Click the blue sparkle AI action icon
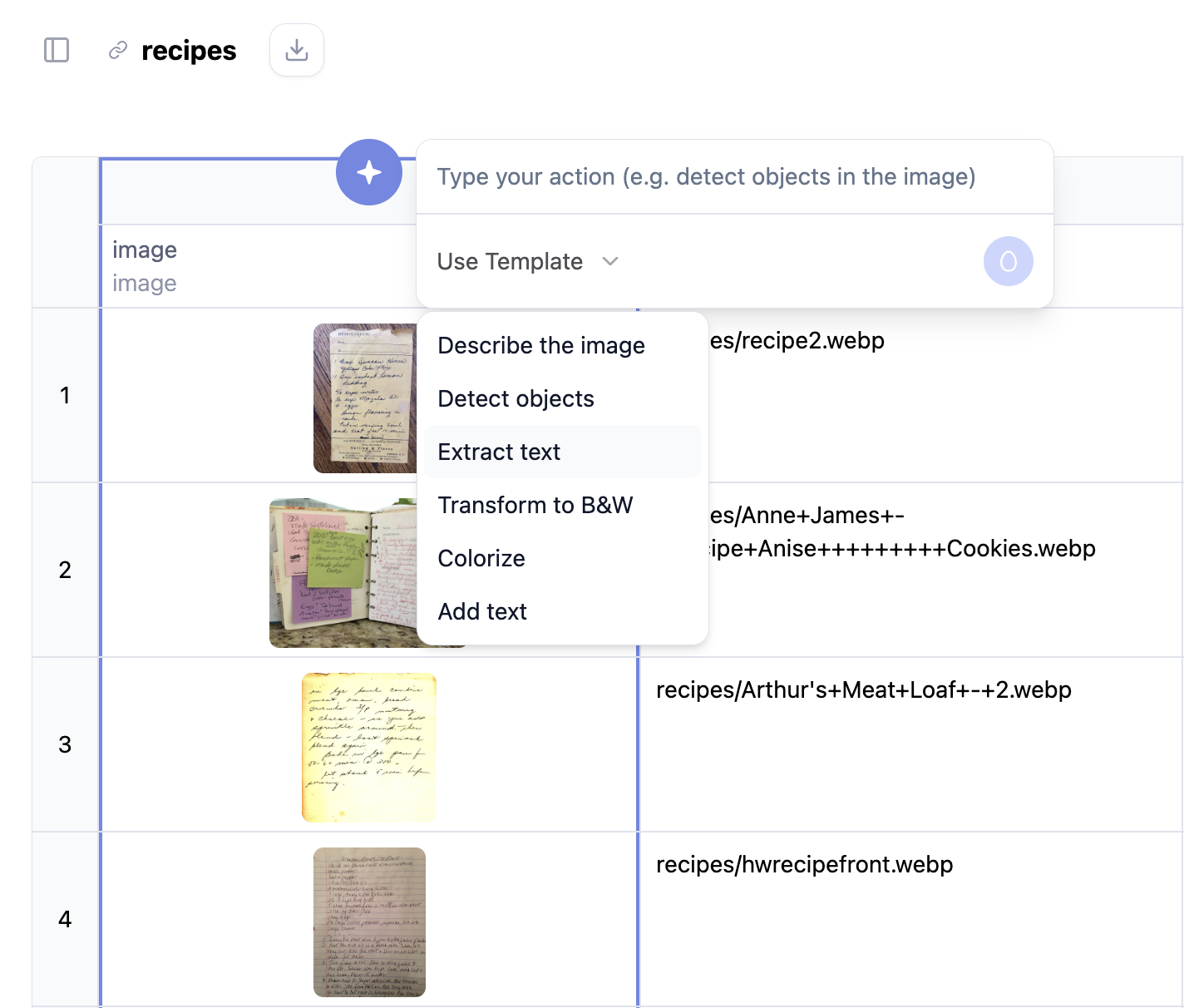 click(368, 172)
